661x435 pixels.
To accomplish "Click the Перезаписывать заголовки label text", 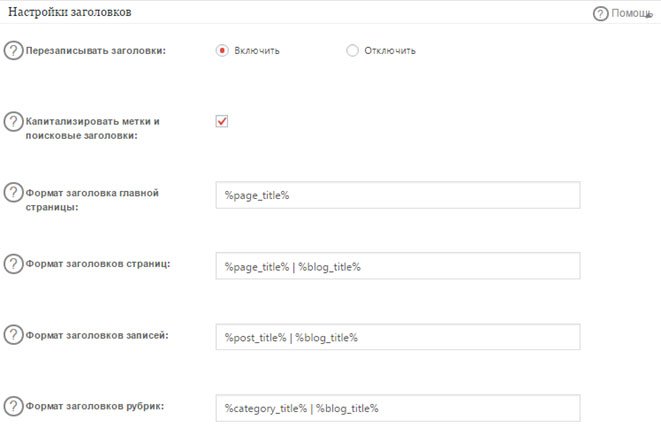I will point(96,51).
